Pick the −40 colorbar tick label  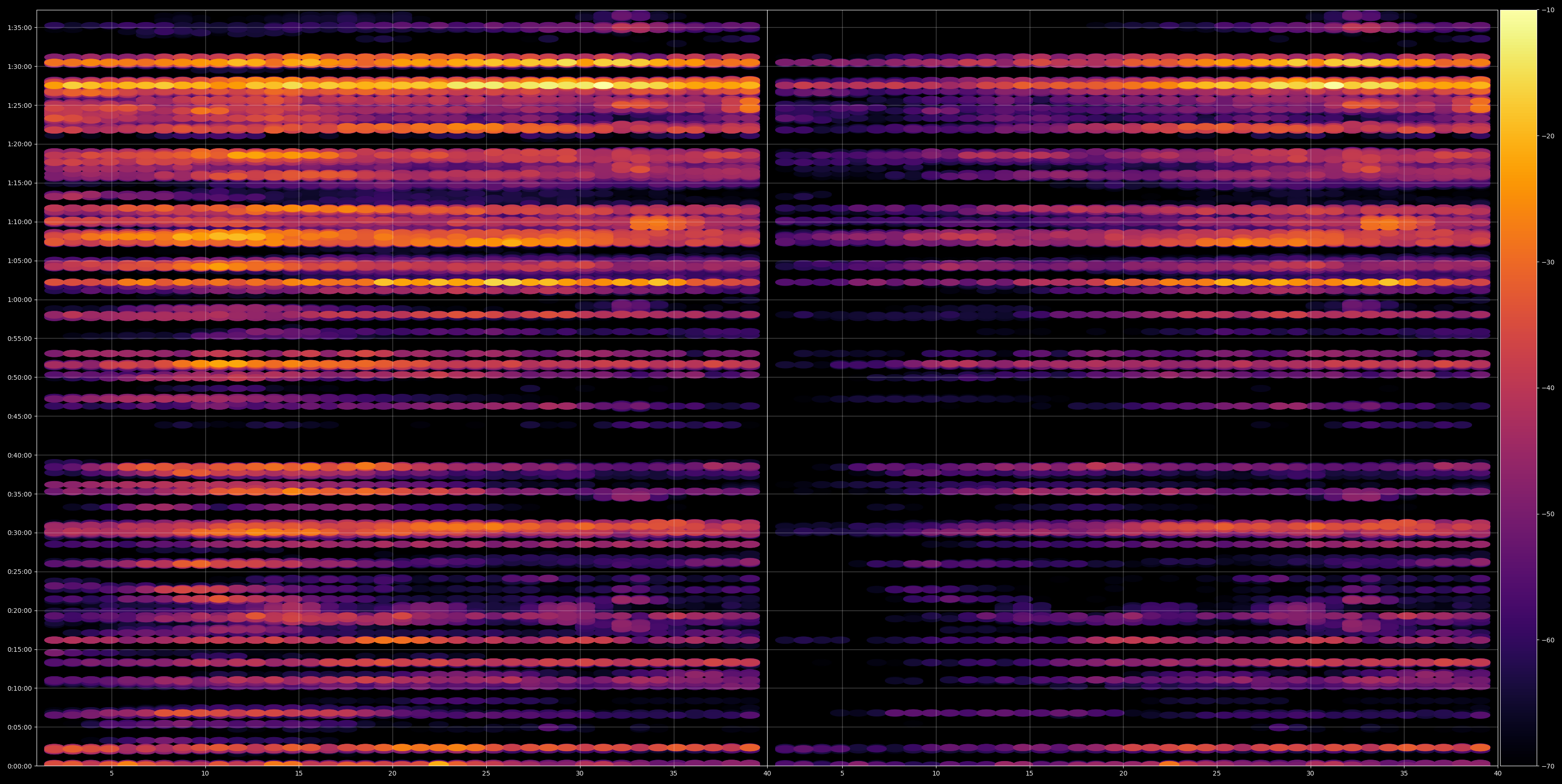[x=1548, y=388]
